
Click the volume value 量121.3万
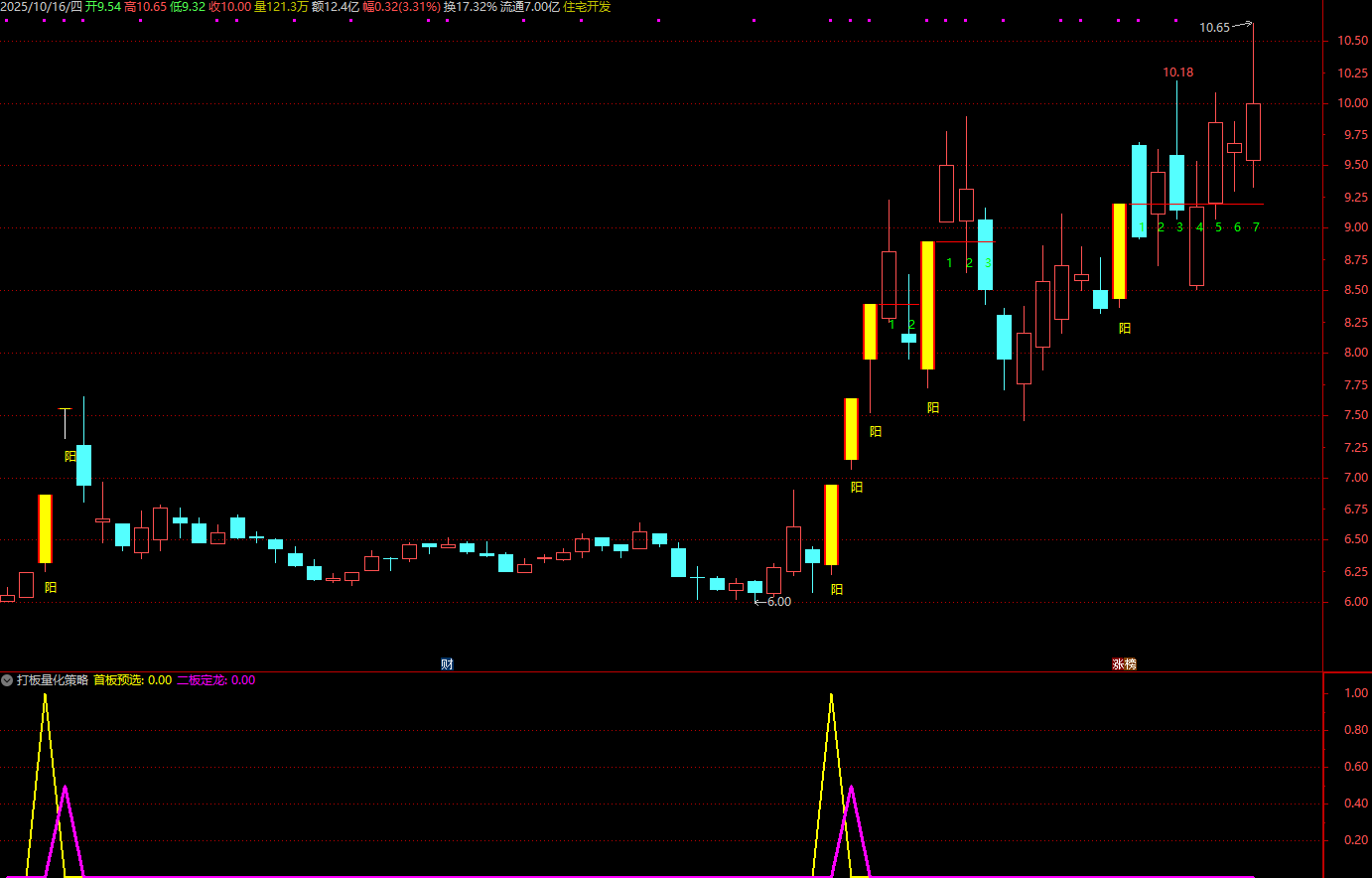tap(282, 7)
